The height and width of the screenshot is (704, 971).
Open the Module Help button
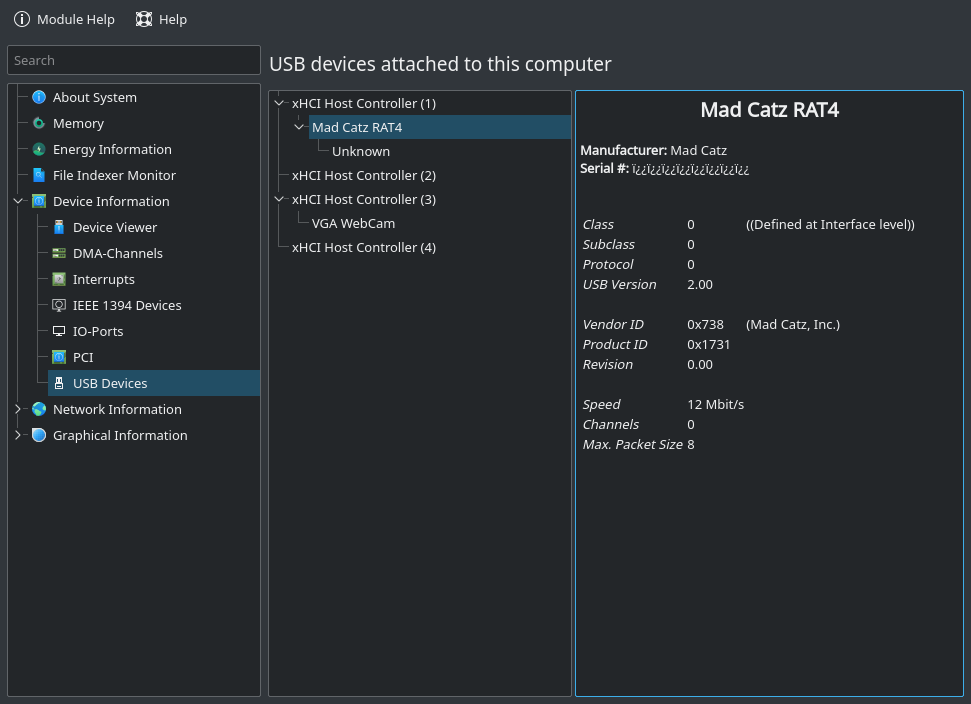[64, 19]
